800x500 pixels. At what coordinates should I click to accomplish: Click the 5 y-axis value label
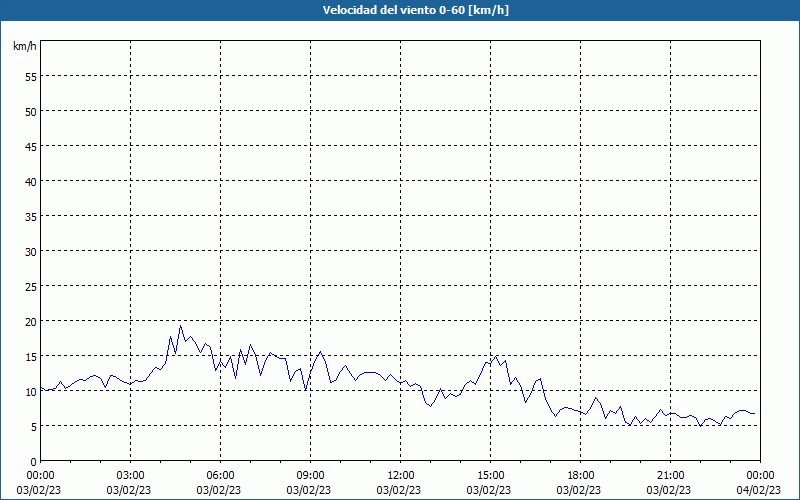34,427
